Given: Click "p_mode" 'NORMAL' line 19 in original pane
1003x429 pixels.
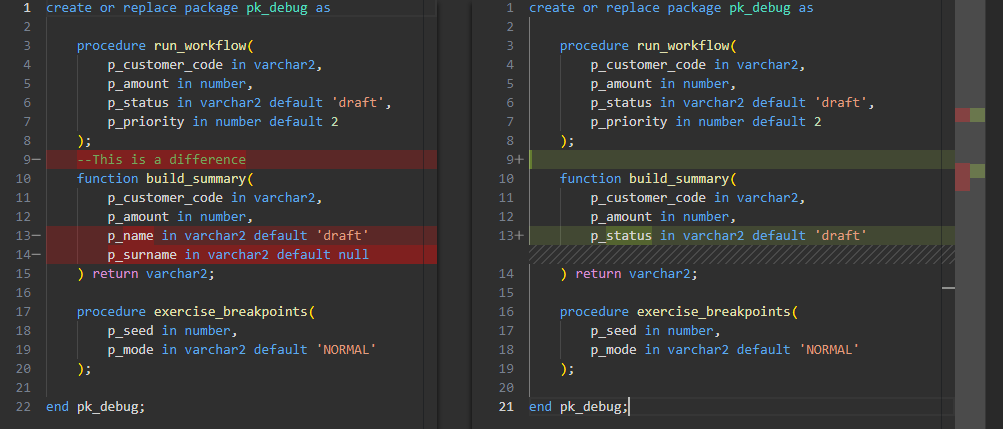Looking at the screenshot, I should coord(242,350).
